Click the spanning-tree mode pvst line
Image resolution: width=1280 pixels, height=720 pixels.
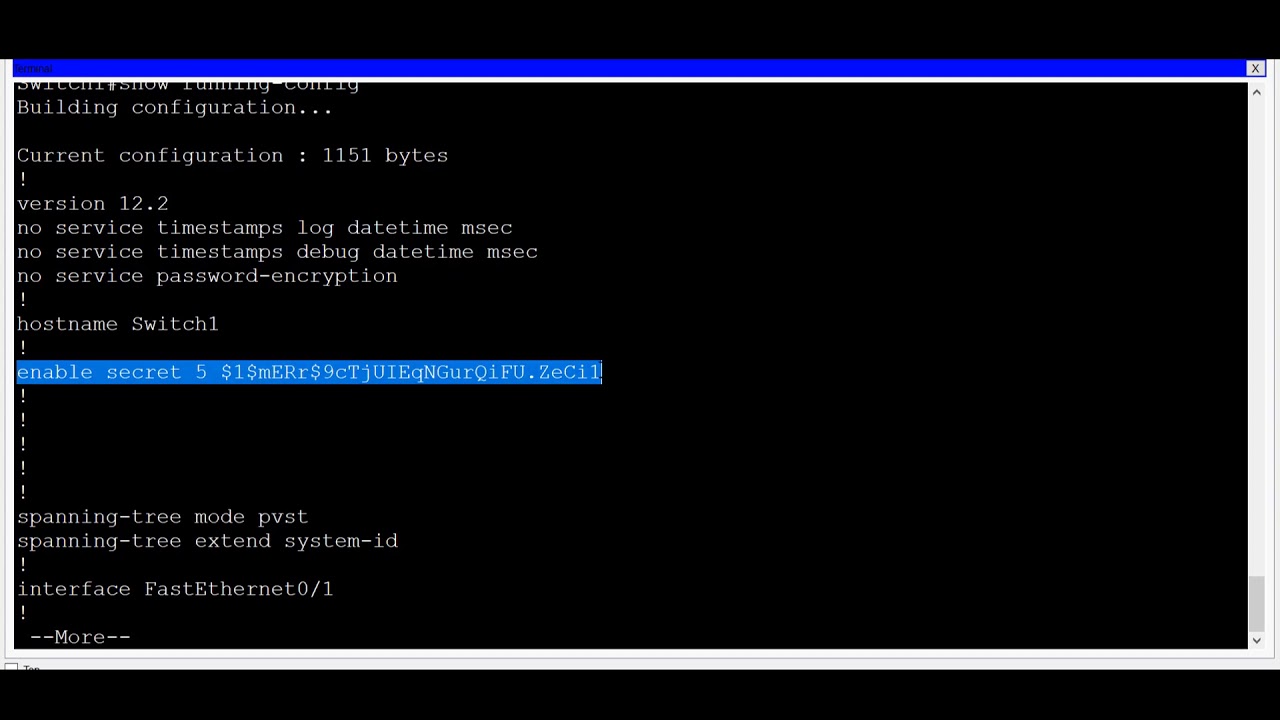coord(162,516)
